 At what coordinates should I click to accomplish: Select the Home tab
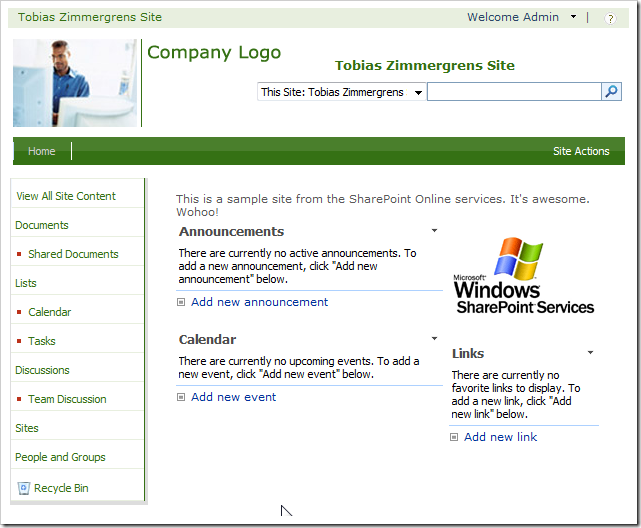point(42,151)
